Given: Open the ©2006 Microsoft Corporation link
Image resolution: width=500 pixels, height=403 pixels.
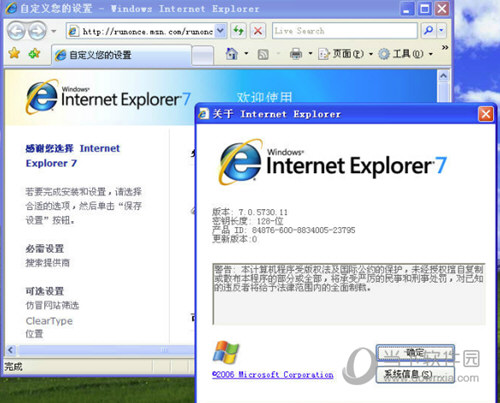Looking at the screenshot, I should [273, 374].
